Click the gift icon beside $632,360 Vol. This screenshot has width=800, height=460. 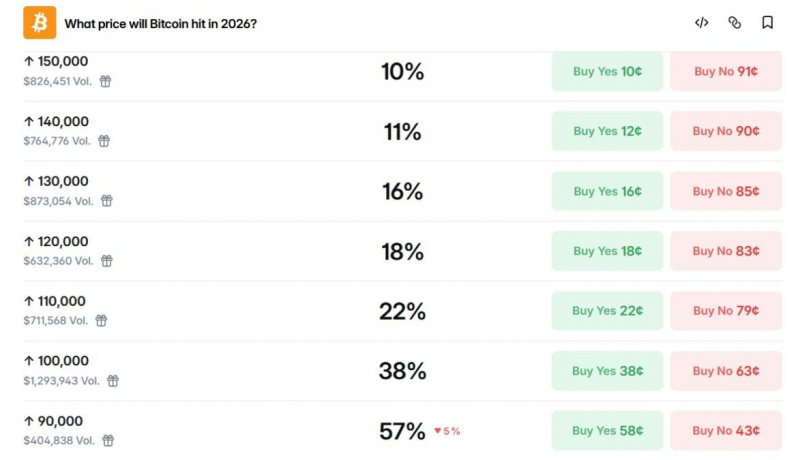(x=107, y=261)
